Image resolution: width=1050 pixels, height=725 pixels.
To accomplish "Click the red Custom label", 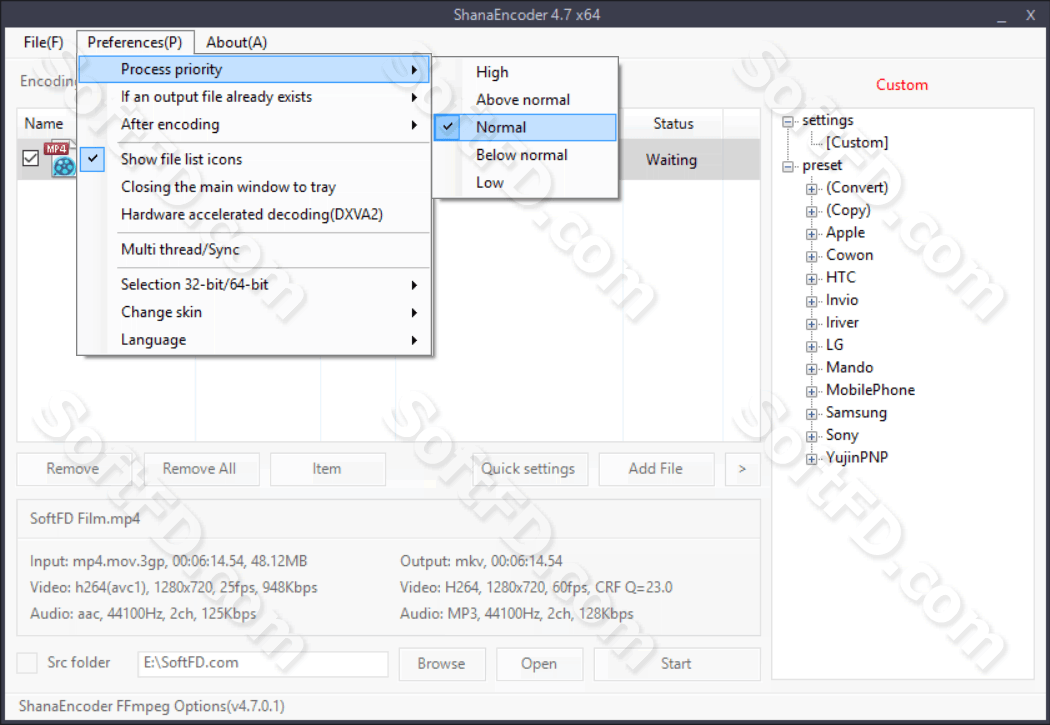I will (902, 85).
